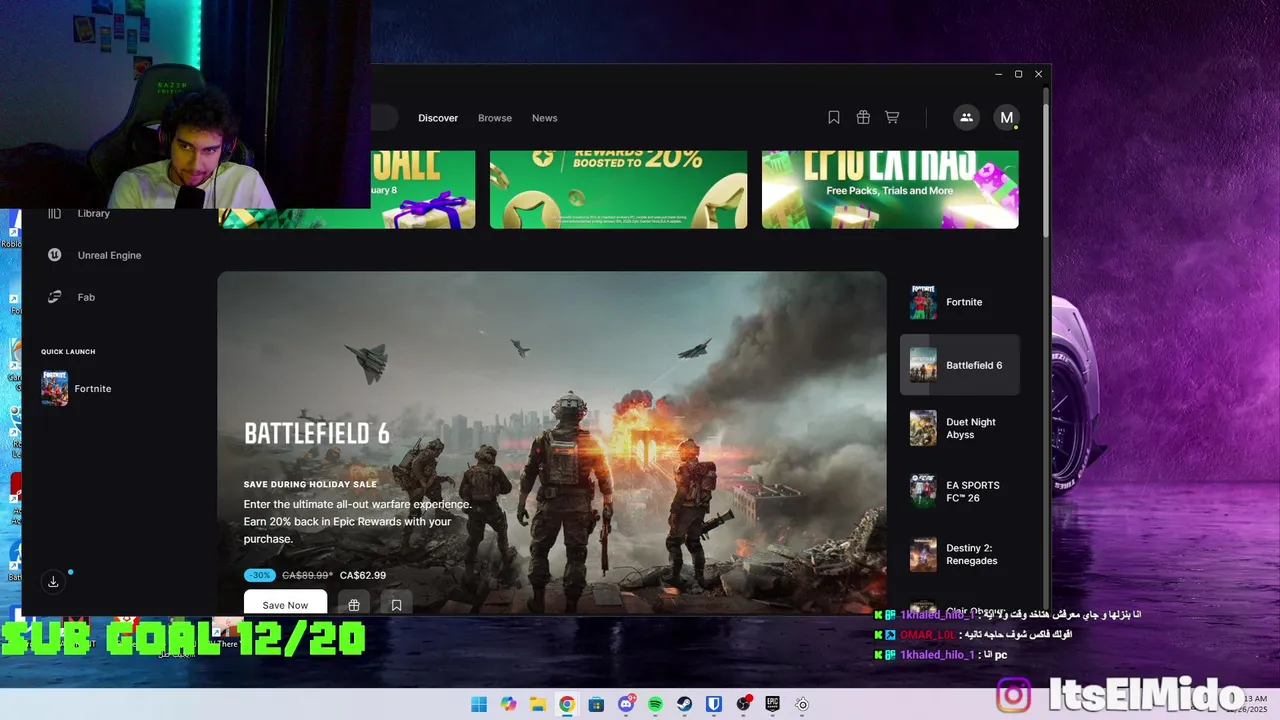Open Copilot from the taskbar
Image resolution: width=1280 pixels, height=720 pixels.
508,704
